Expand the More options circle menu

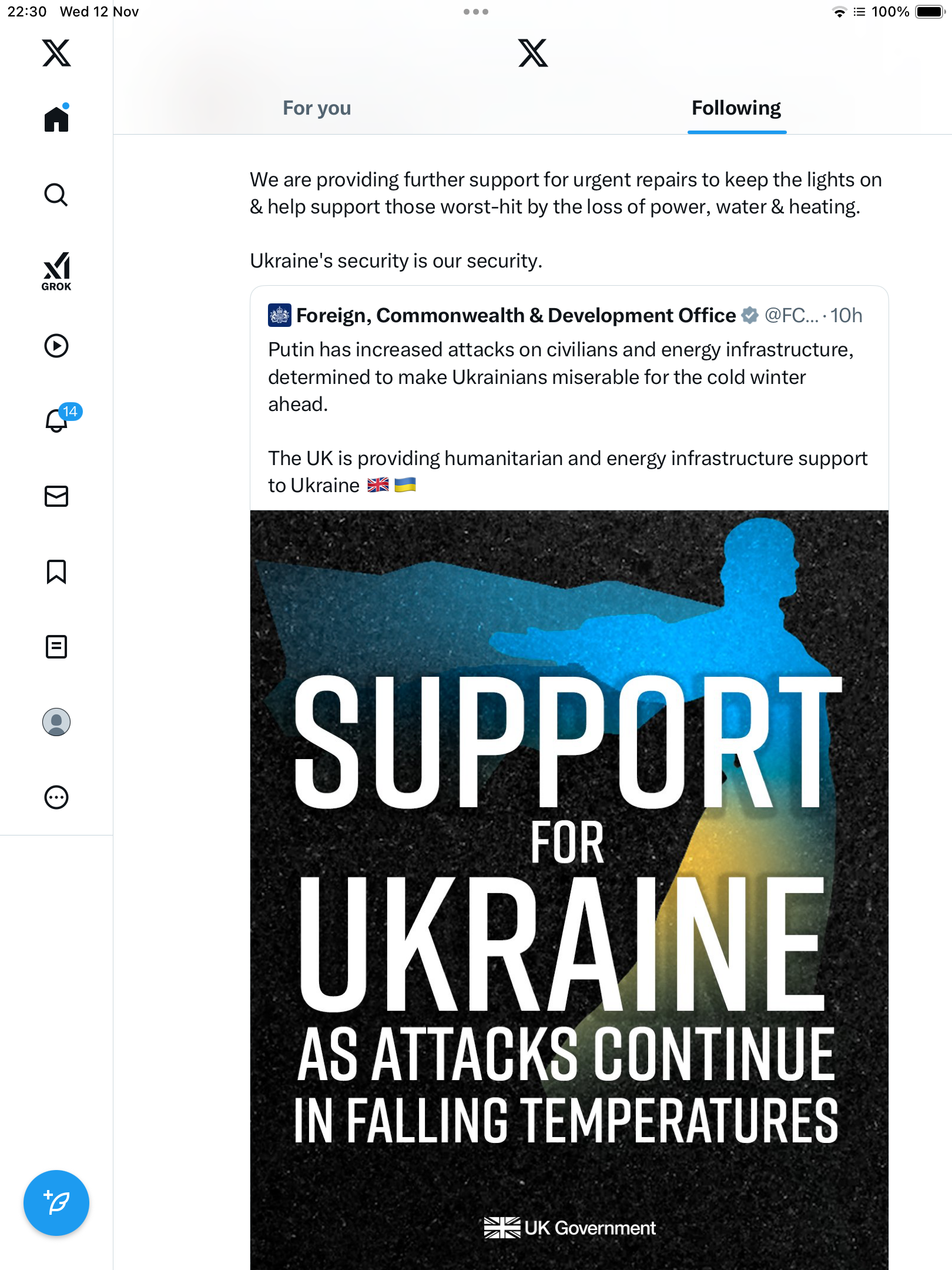56,797
